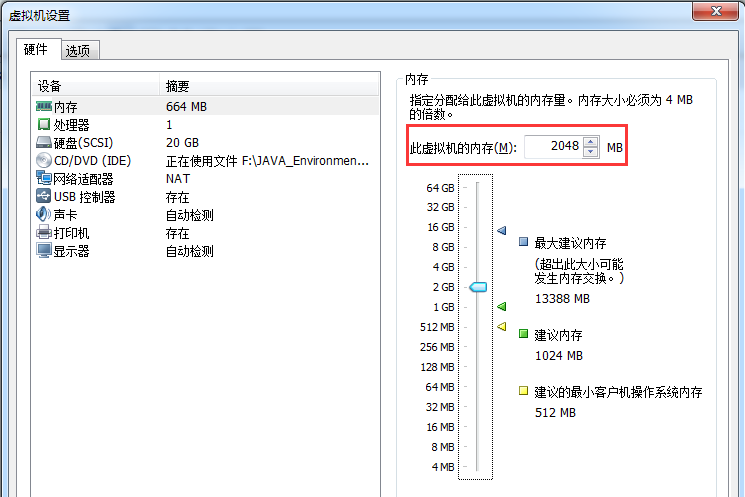The height and width of the screenshot is (497, 745).
Task: Select the 处理器 processor icon
Action: tap(44, 124)
